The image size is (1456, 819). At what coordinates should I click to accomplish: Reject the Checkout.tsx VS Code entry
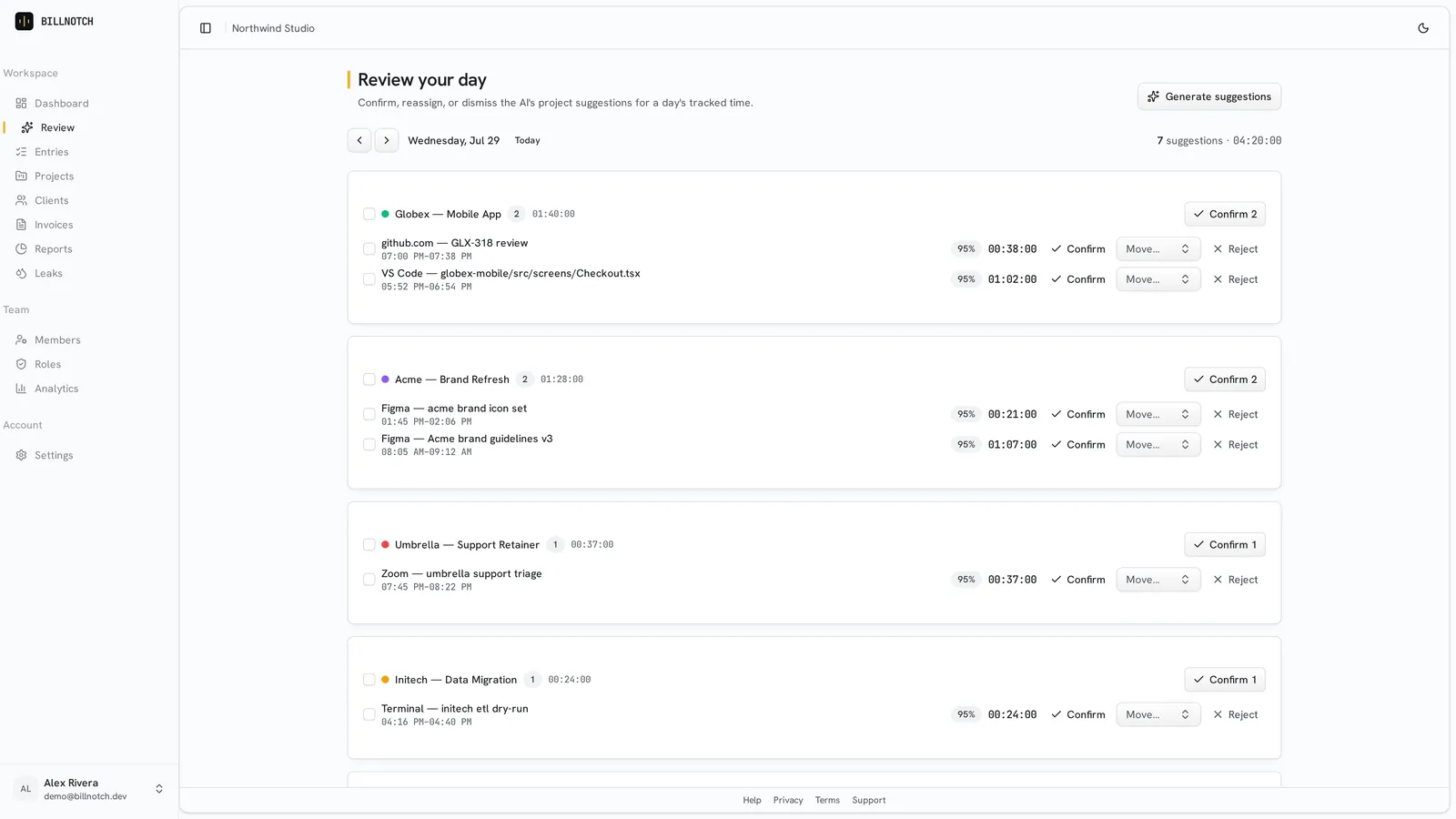(x=1235, y=279)
